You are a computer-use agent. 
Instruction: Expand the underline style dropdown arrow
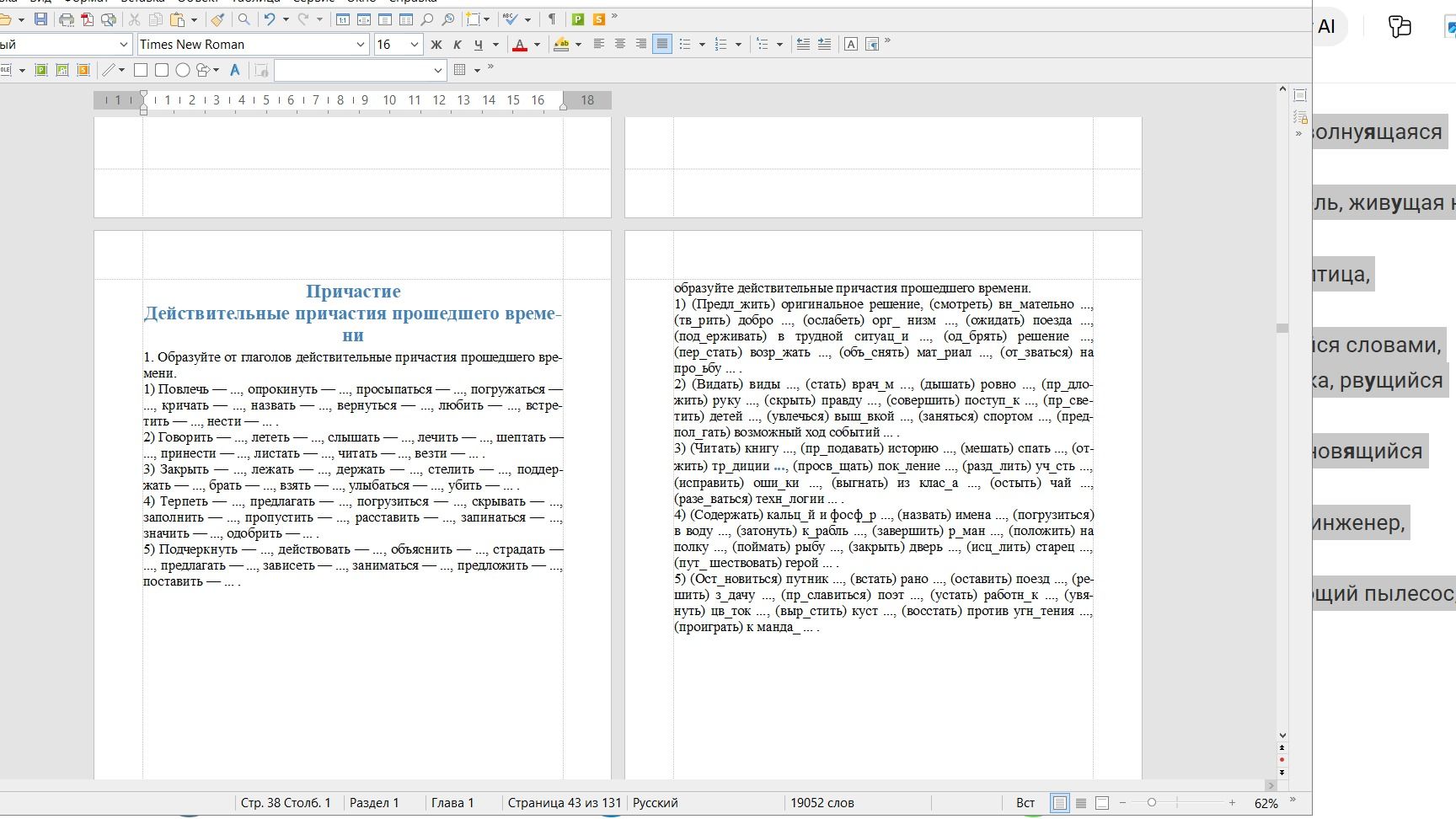click(x=495, y=45)
